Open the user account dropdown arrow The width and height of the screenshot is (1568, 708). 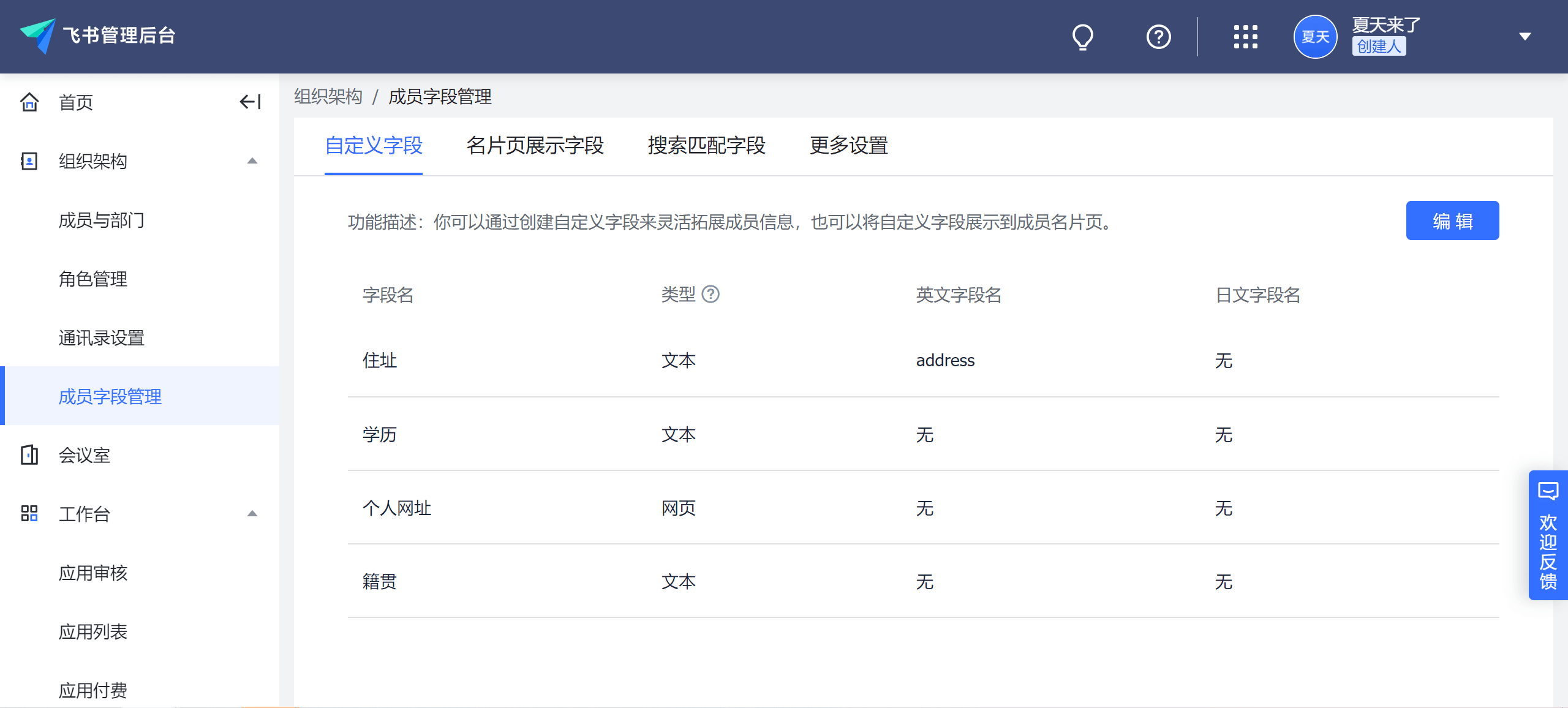coord(1525,37)
